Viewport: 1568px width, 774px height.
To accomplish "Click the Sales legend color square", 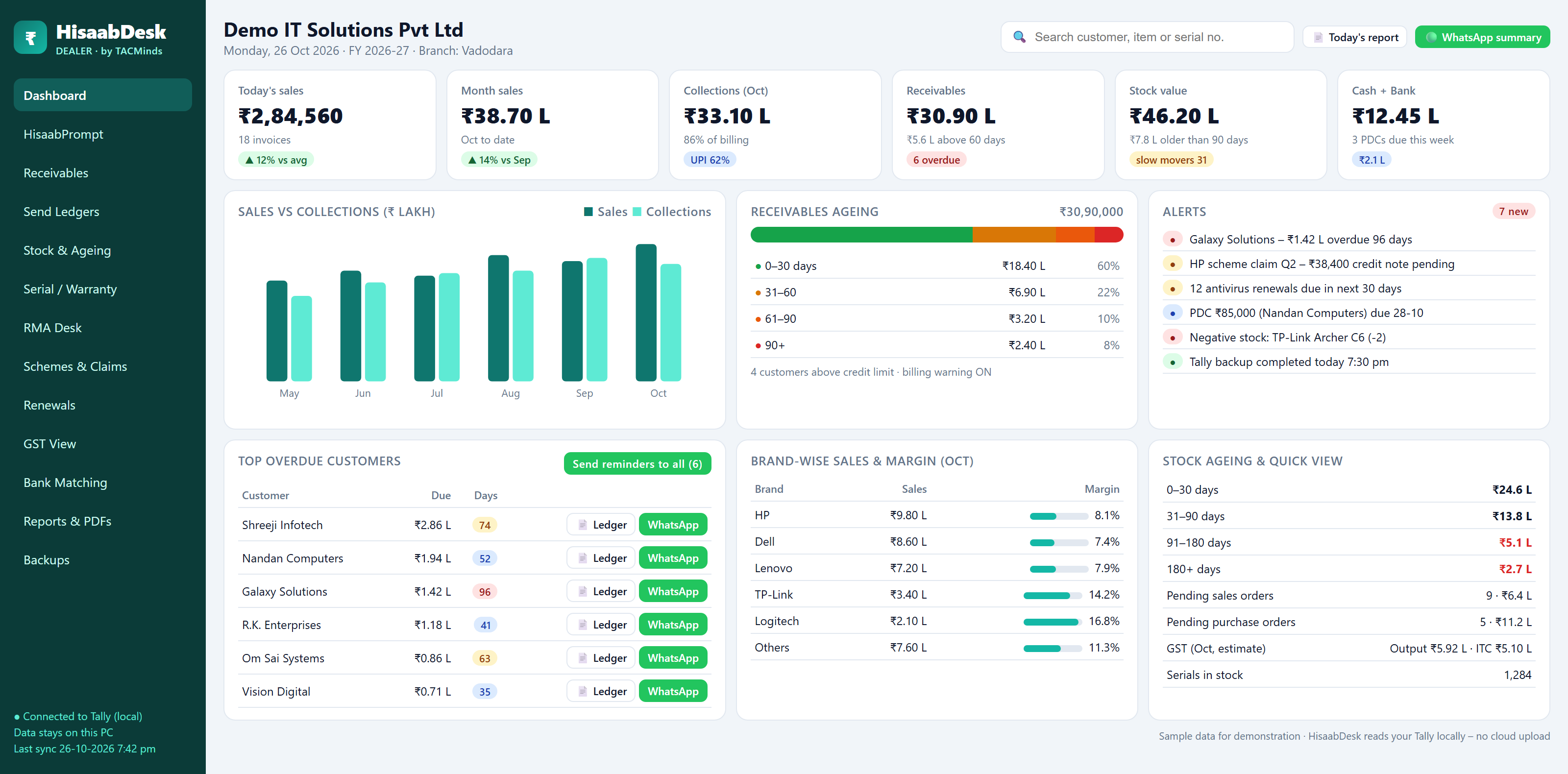I will point(588,212).
